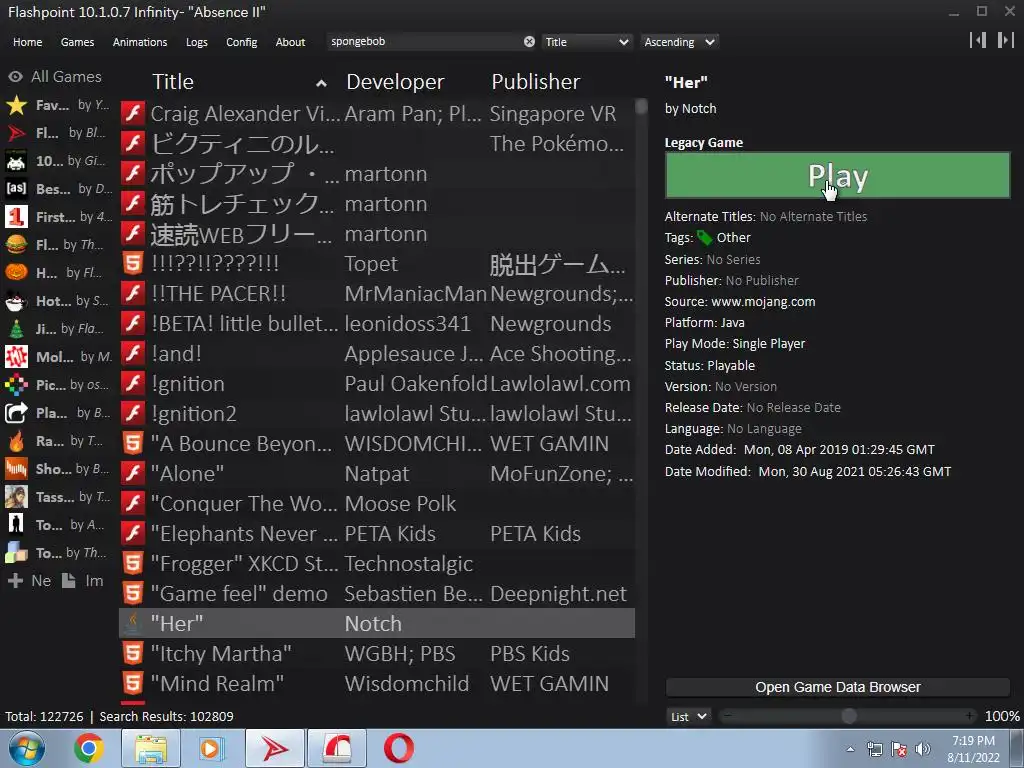This screenshot has width=1024, height=768.
Task: Open the Ascending order dropdown
Action: (x=679, y=42)
